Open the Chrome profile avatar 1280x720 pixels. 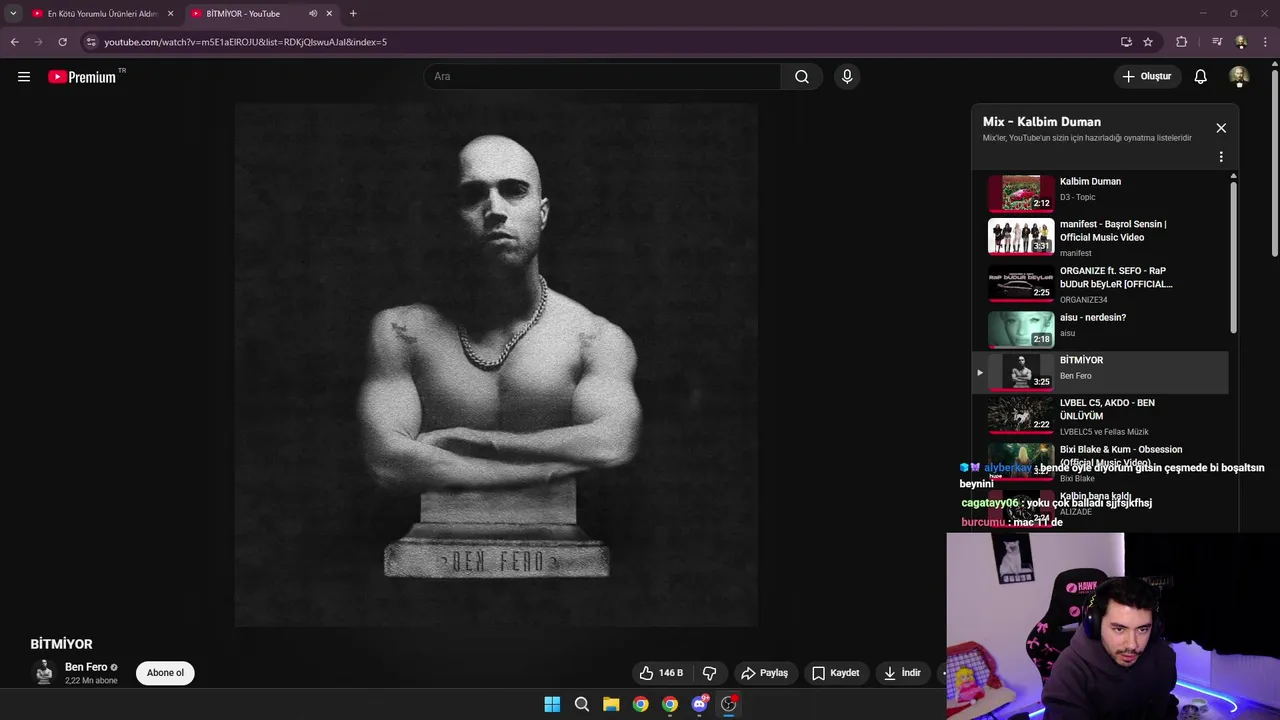click(1241, 42)
